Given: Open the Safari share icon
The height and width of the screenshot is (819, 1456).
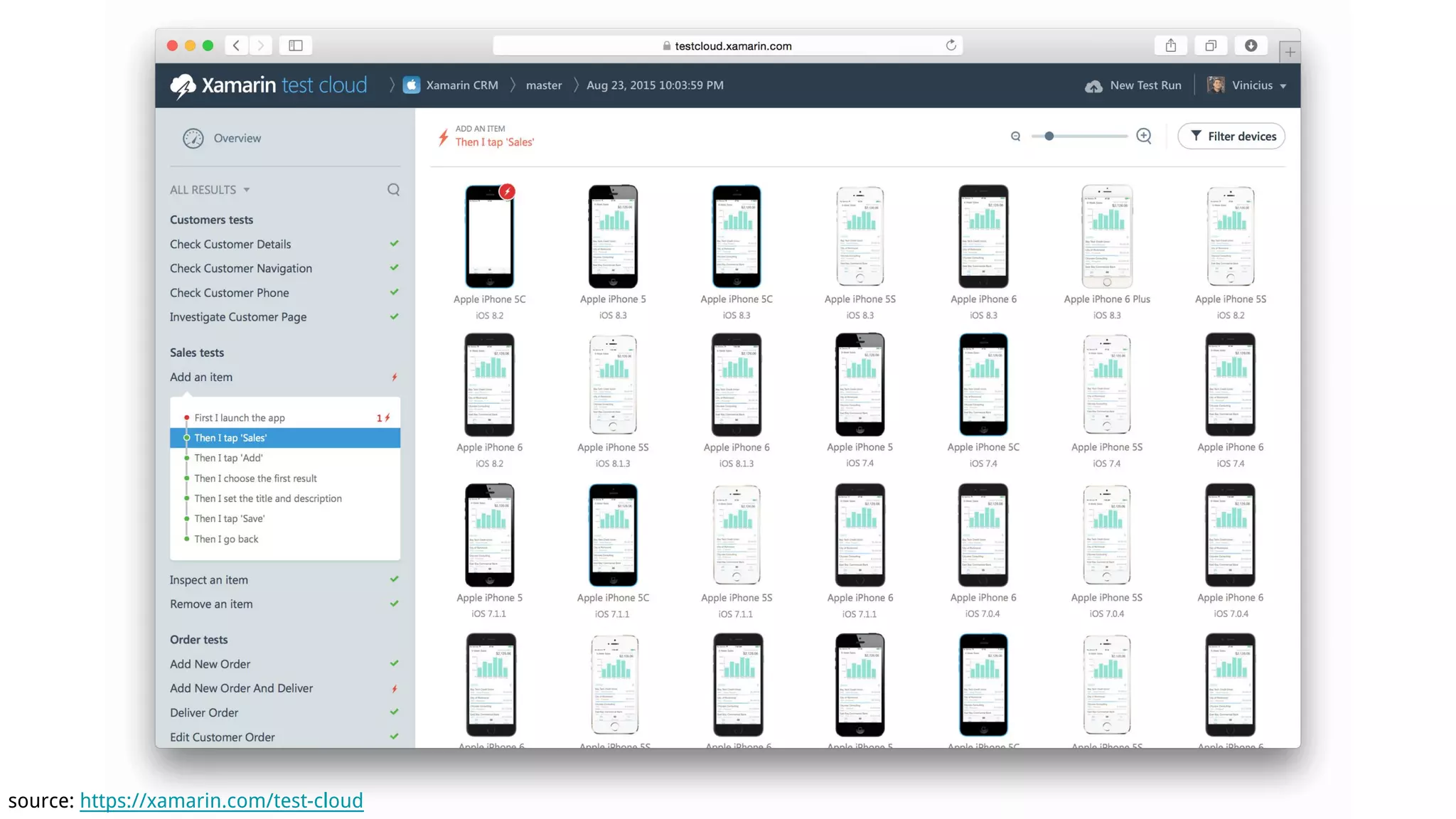Looking at the screenshot, I should [1171, 45].
